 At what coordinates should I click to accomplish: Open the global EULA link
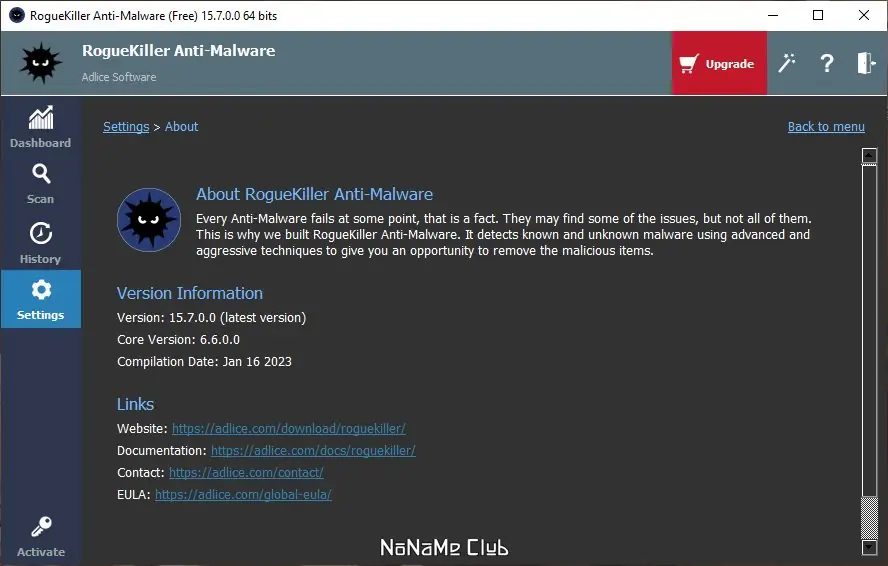pyautogui.click(x=243, y=495)
